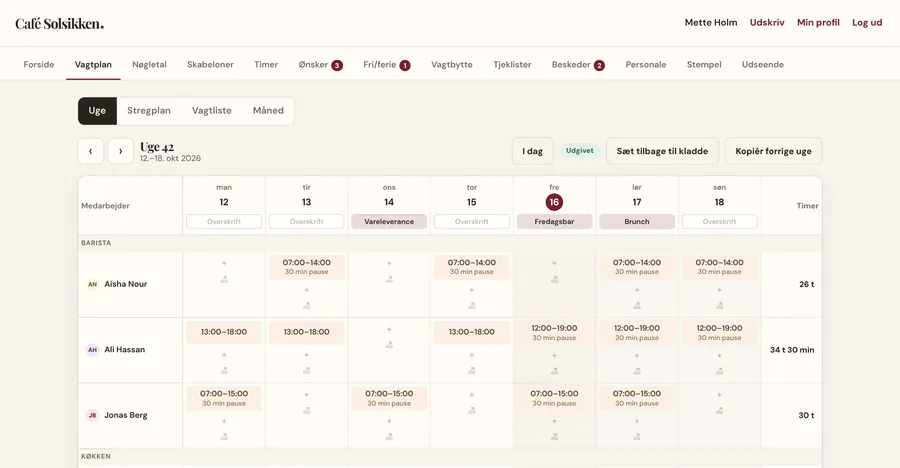Open the Tjeklister tab

(512, 64)
